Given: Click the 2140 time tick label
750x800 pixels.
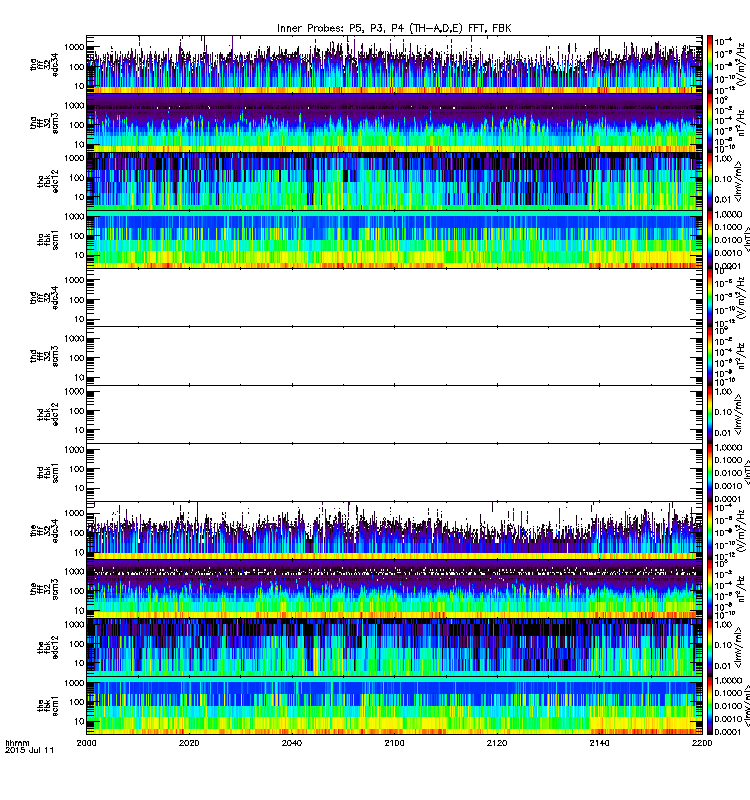Looking at the screenshot, I should 599,743.
